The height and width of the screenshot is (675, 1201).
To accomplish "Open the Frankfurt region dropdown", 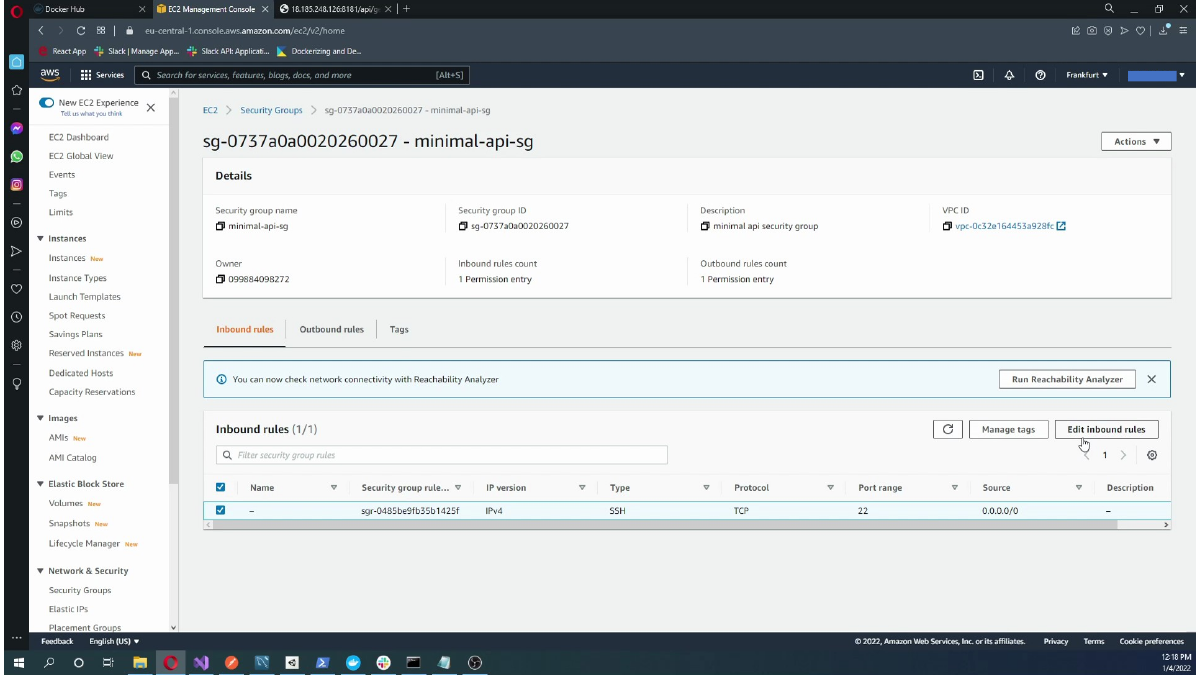I will point(1087,75).
